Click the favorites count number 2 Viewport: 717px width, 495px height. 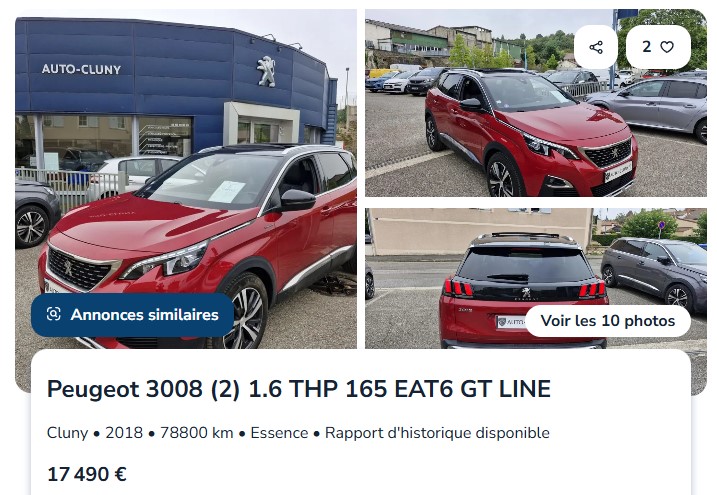point(646,47)
